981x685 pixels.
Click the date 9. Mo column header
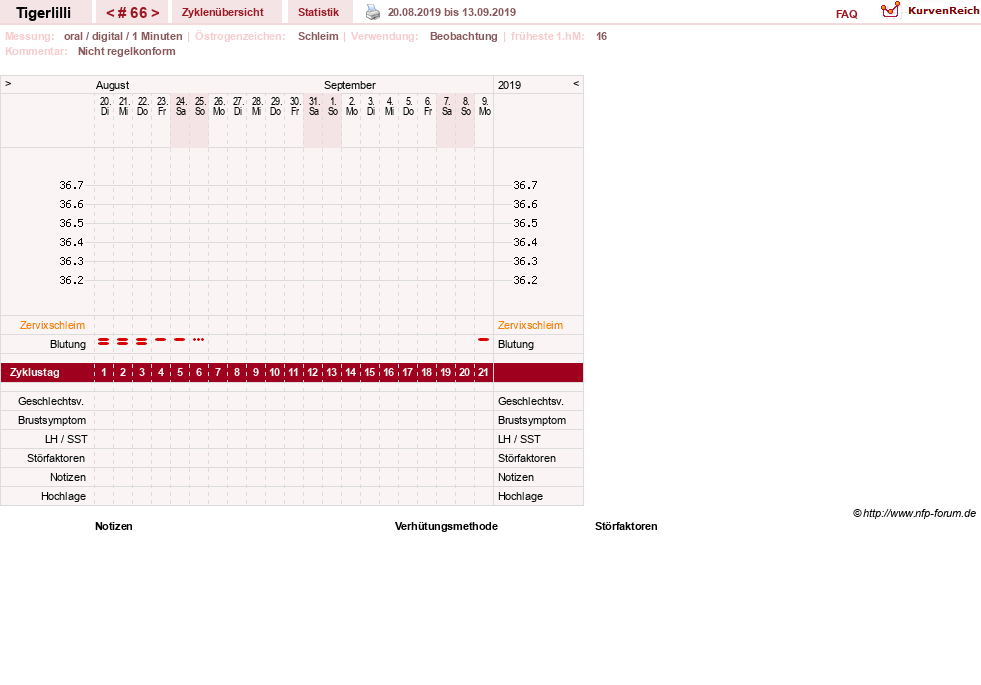point(484,106)
